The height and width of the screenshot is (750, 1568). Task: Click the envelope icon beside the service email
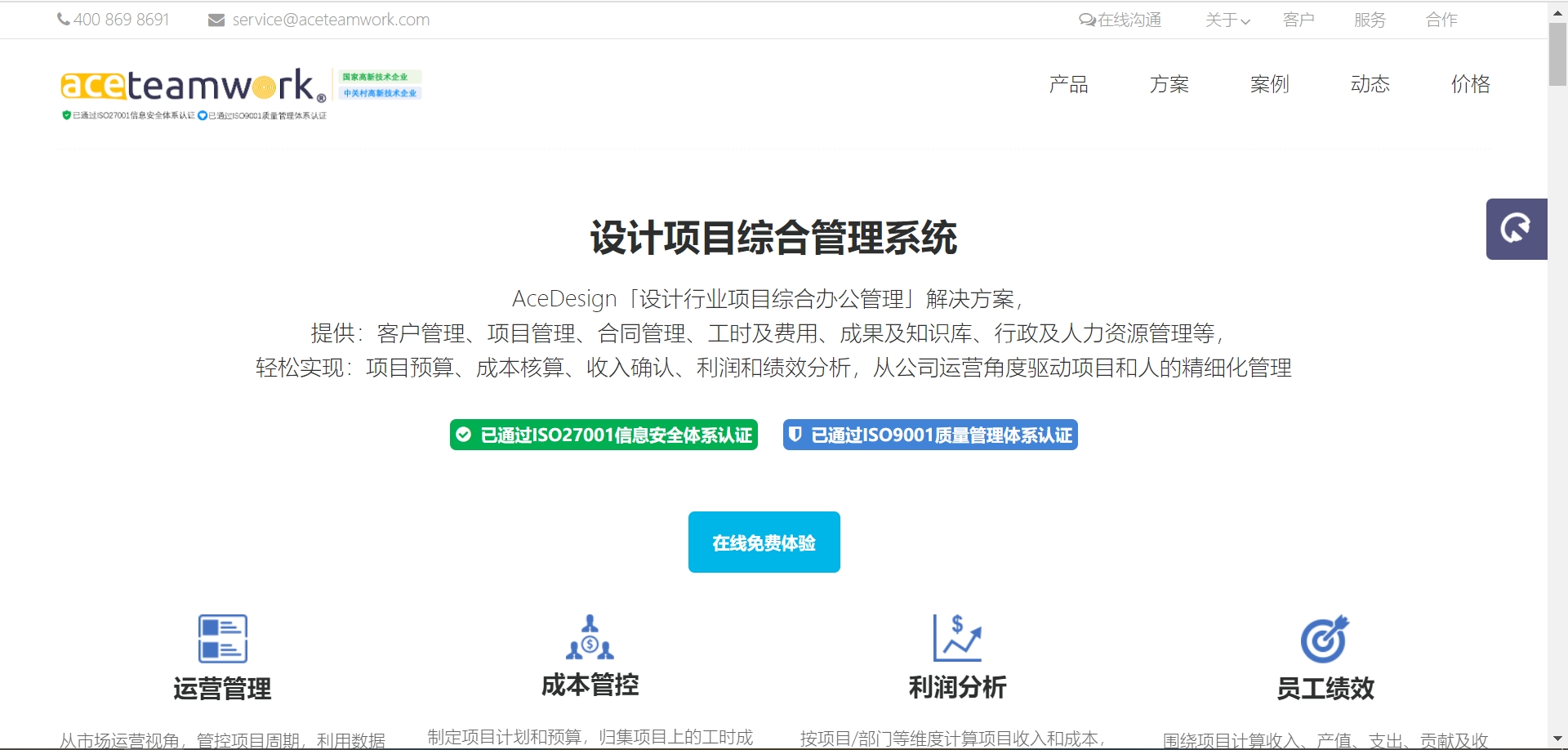[216, 20]
